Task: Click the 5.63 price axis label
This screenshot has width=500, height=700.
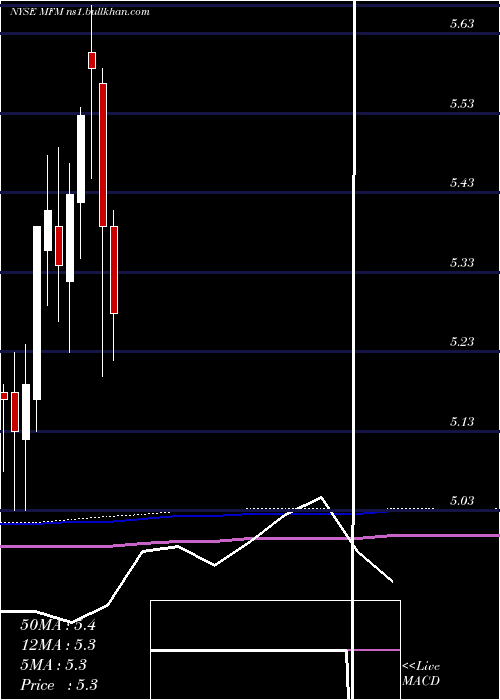Action: (462, 24)
